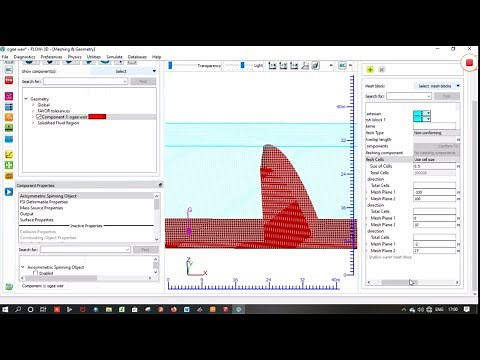Viewport: 480px width, 360px height.
Task: Open the File menu
Action: tap(5, 57)
